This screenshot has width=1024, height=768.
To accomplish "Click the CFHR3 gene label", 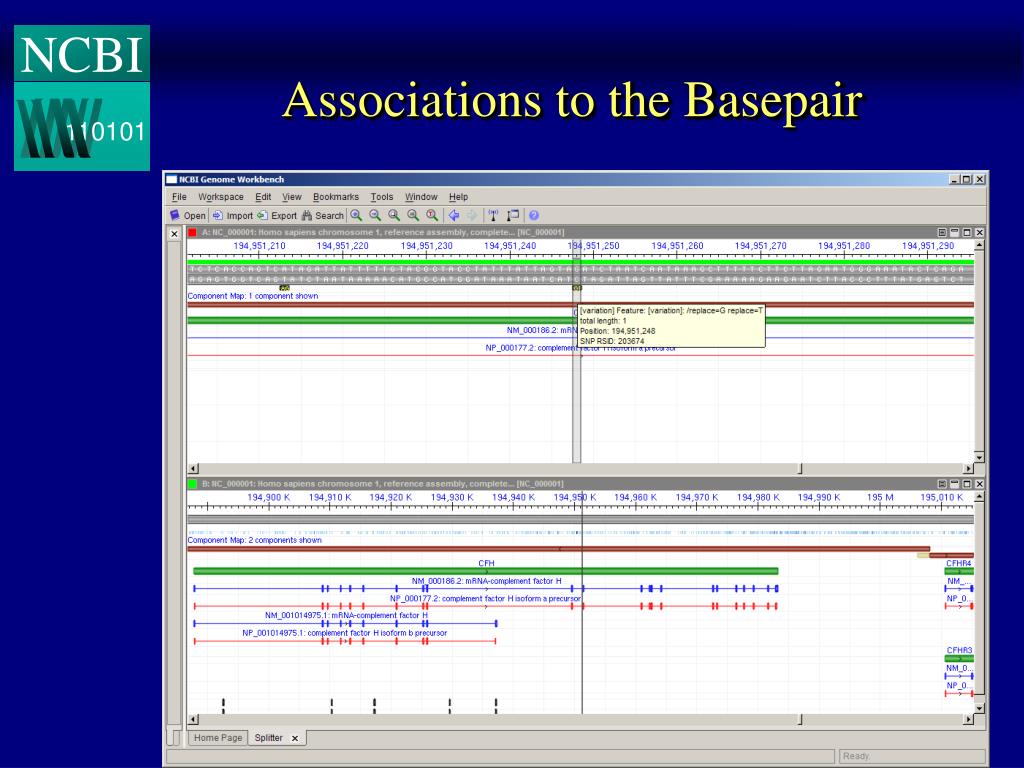I will click(x=959, y=650).
